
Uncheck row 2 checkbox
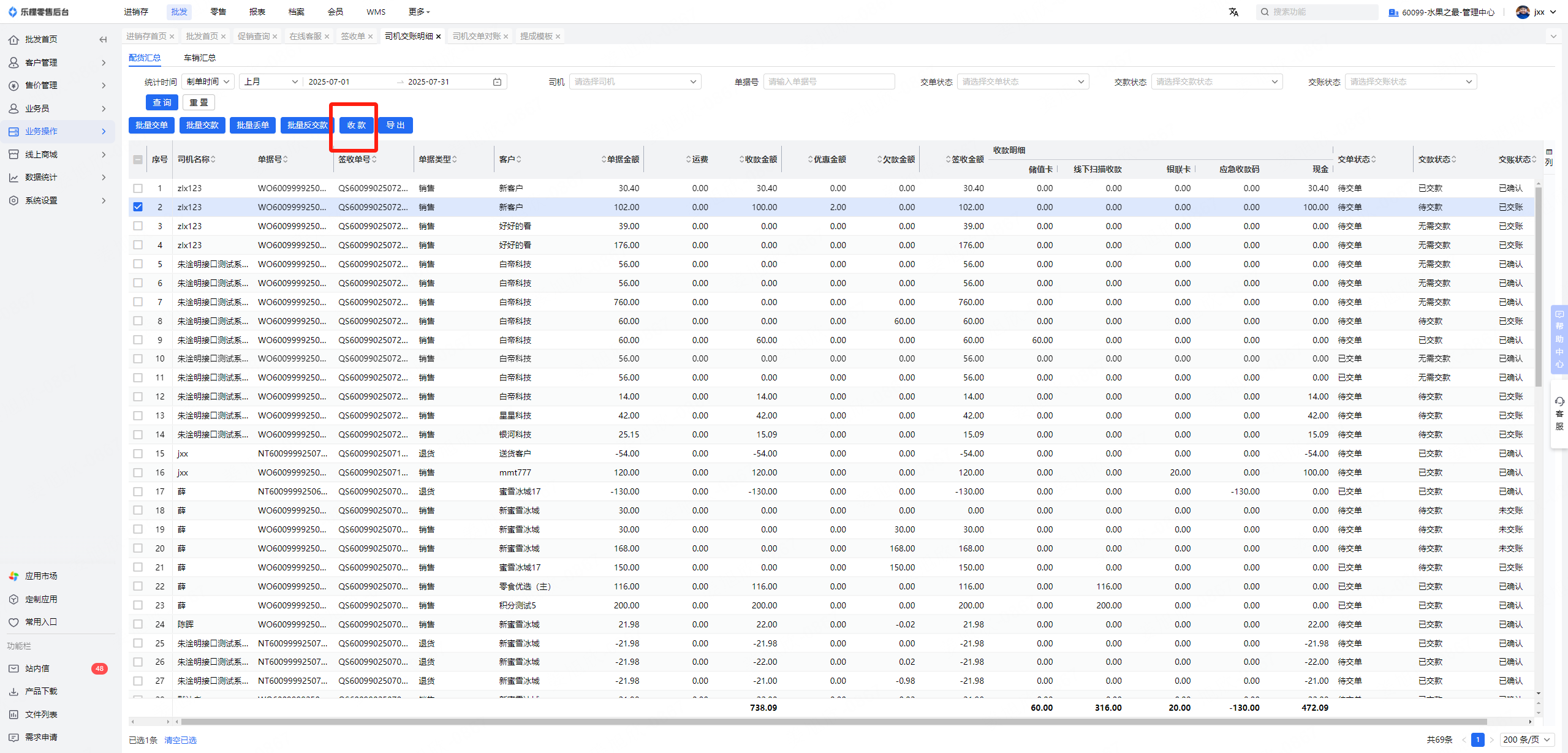click(138, 207)
